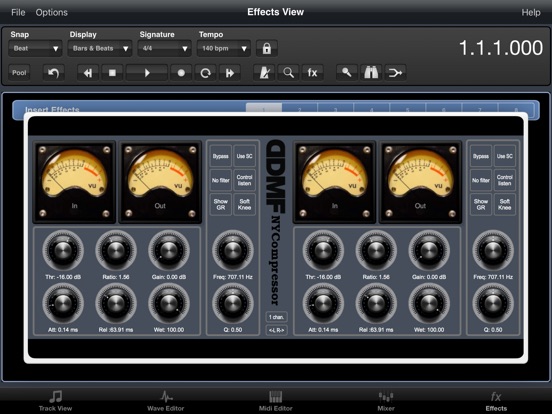Switch to Track View tab
Screen dimensions: 552x414
point(55,401)
